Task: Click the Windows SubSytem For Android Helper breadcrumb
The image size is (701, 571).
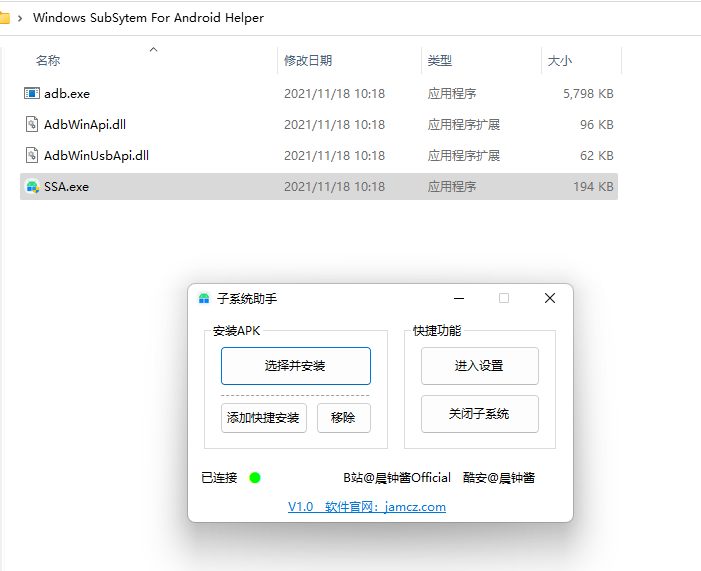Action: [148, 18]
